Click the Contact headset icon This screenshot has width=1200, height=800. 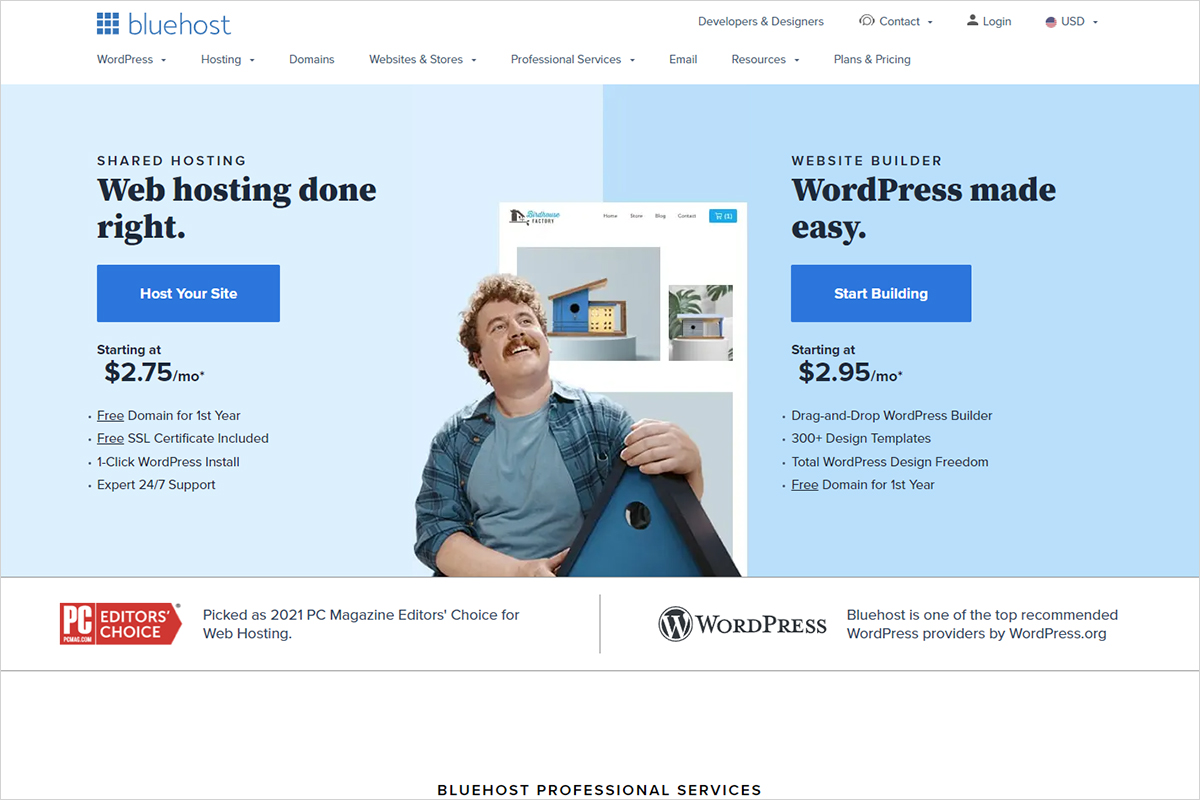[x=867, y=21]
